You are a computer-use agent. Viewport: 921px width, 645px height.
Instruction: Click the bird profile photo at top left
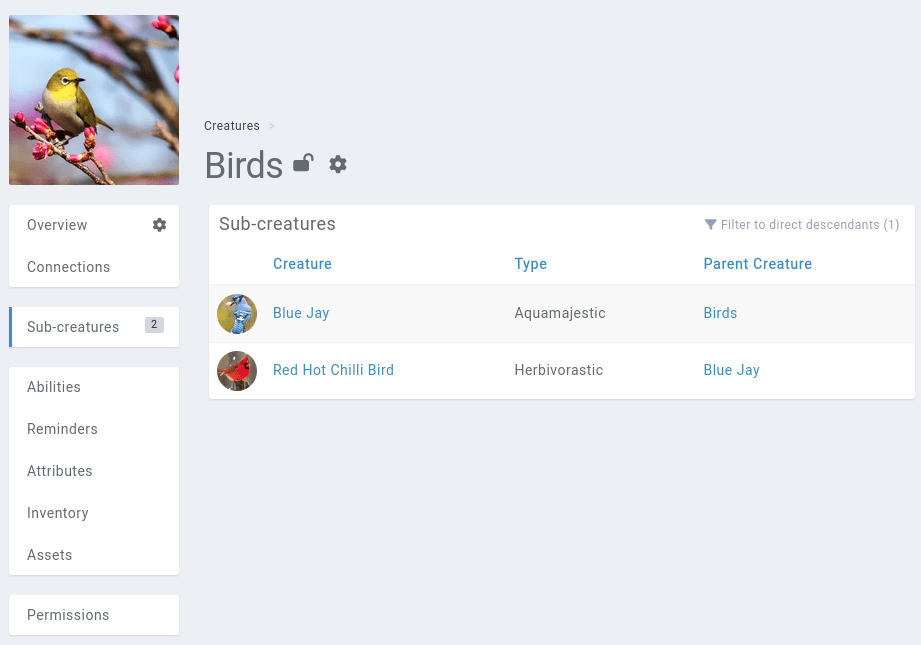point(93,100)
